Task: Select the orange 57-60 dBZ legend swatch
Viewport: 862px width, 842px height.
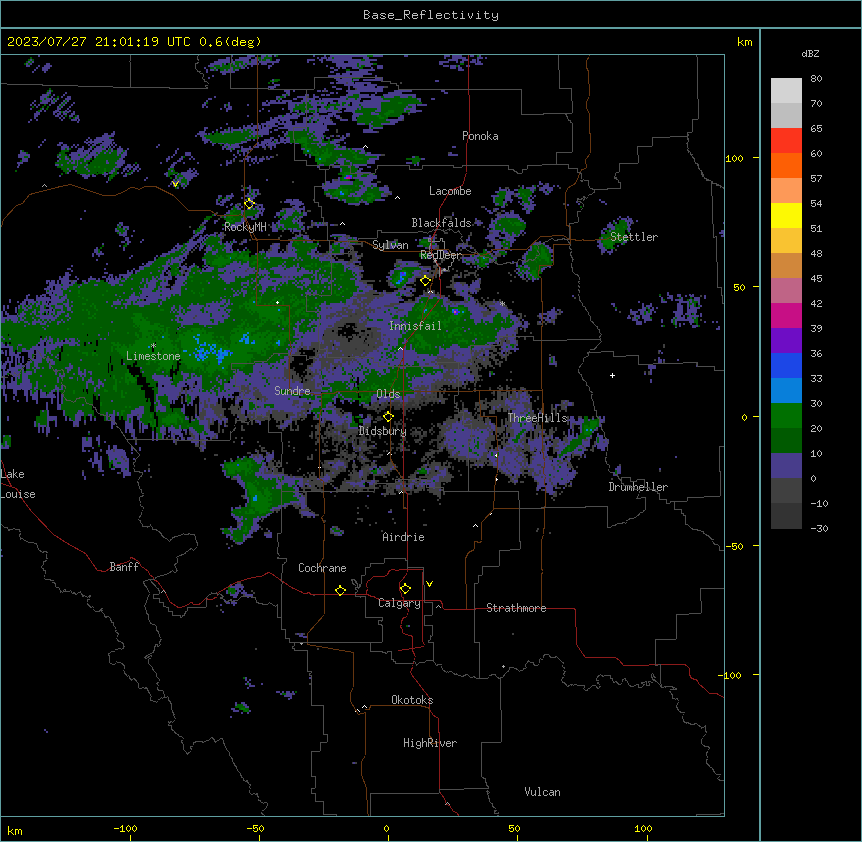Action: 786,165
